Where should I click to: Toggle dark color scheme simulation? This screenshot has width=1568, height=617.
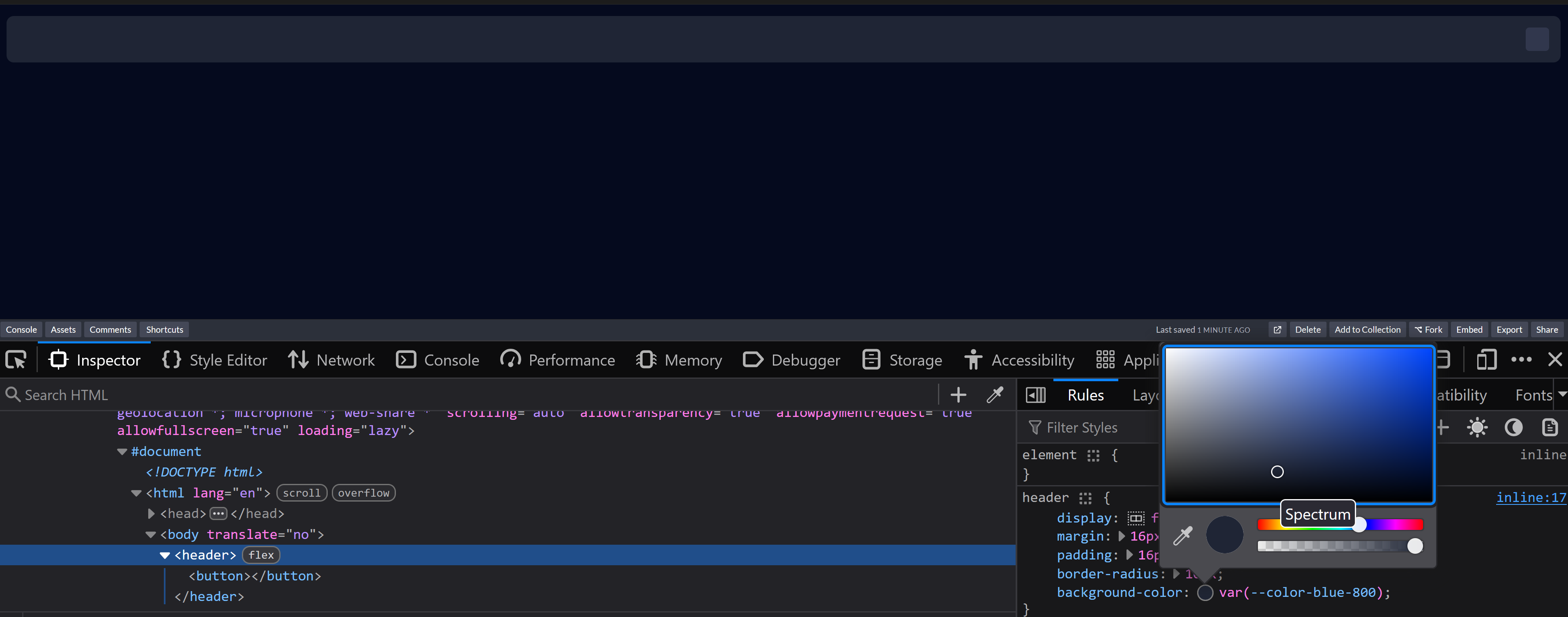pos(1513,428)
